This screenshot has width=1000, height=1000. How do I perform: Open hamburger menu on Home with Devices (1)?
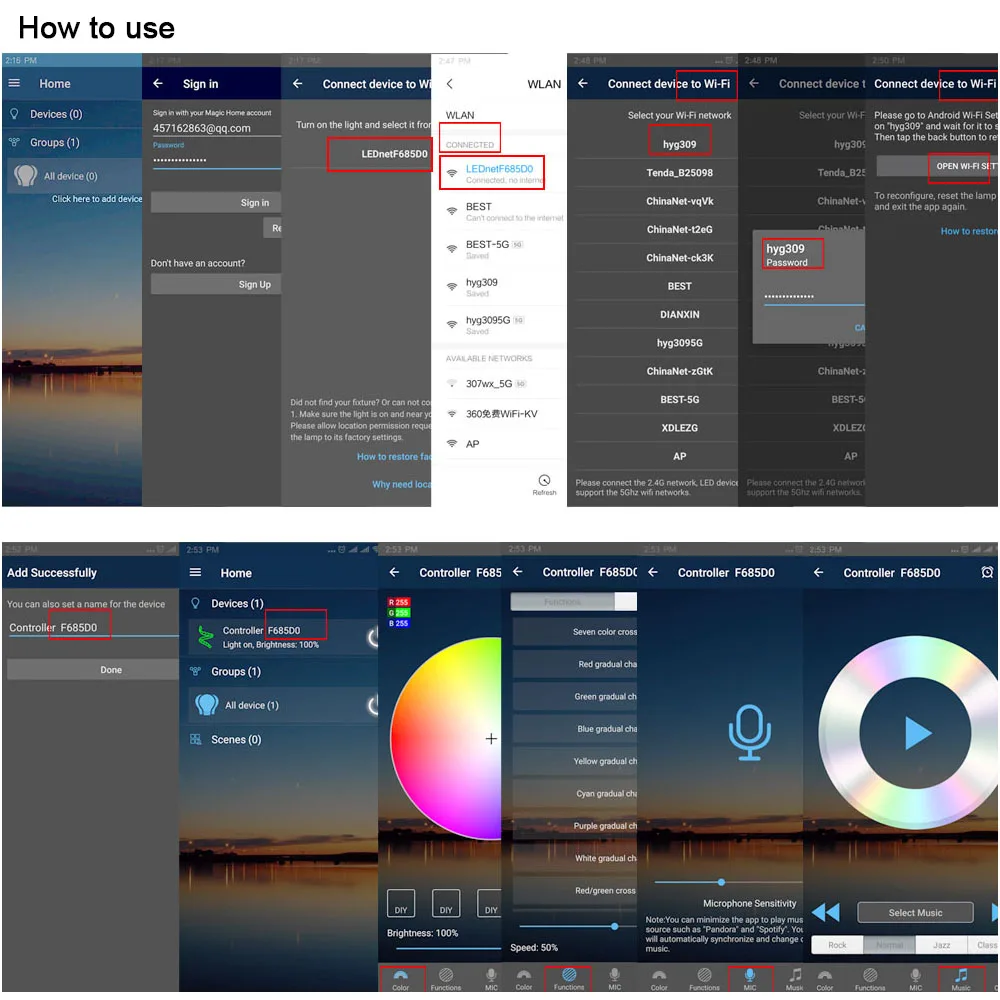pos(195,572)
